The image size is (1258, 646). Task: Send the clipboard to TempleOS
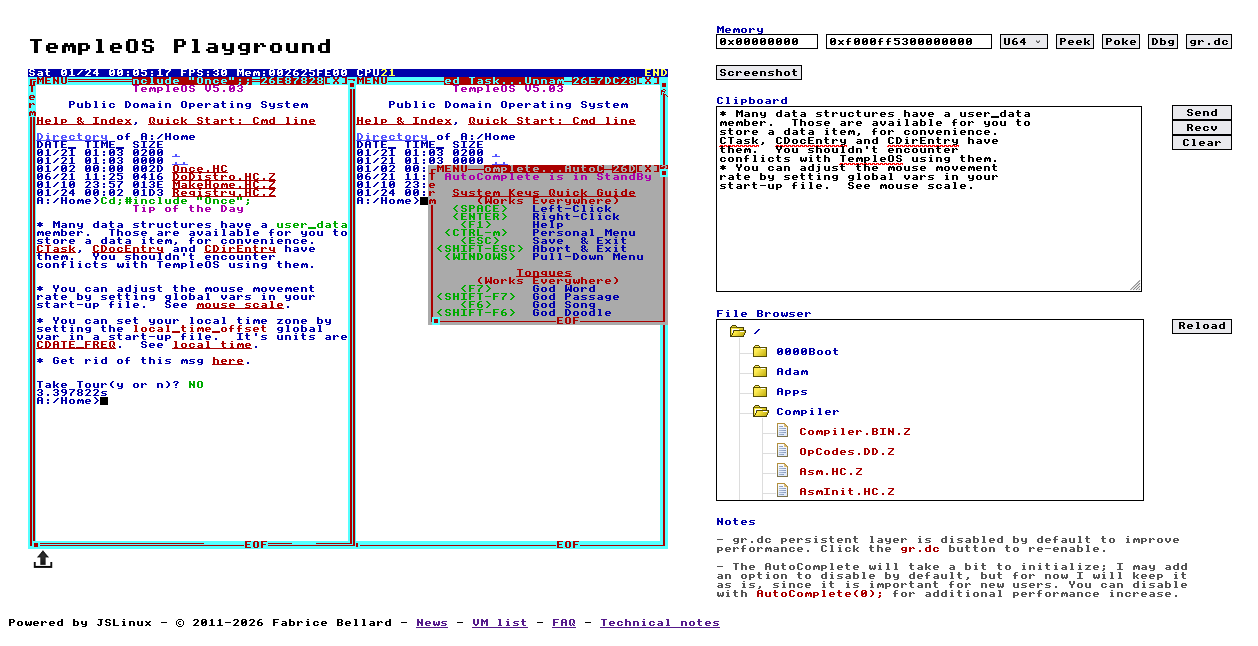coord(1202,113)
